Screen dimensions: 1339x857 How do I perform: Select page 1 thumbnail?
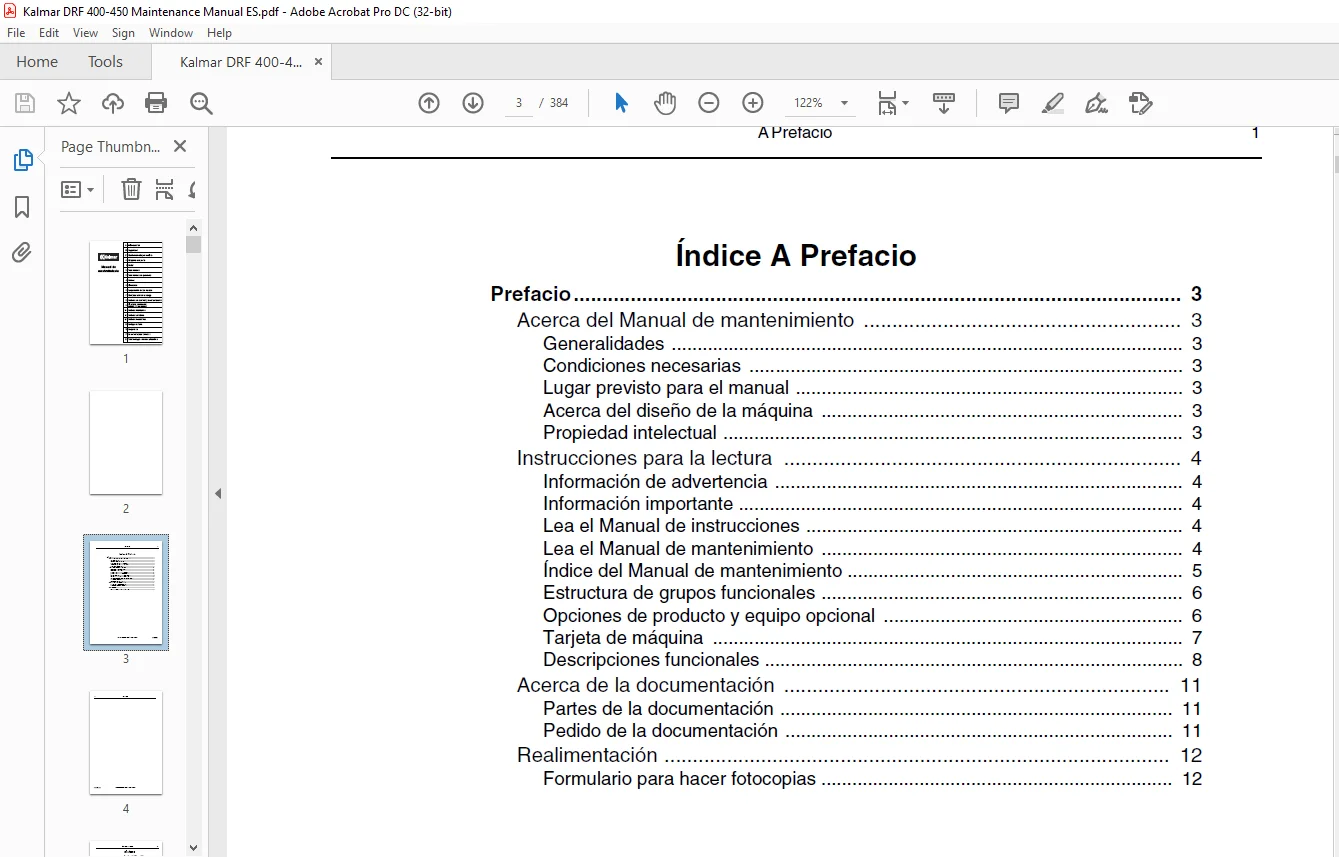126,292
